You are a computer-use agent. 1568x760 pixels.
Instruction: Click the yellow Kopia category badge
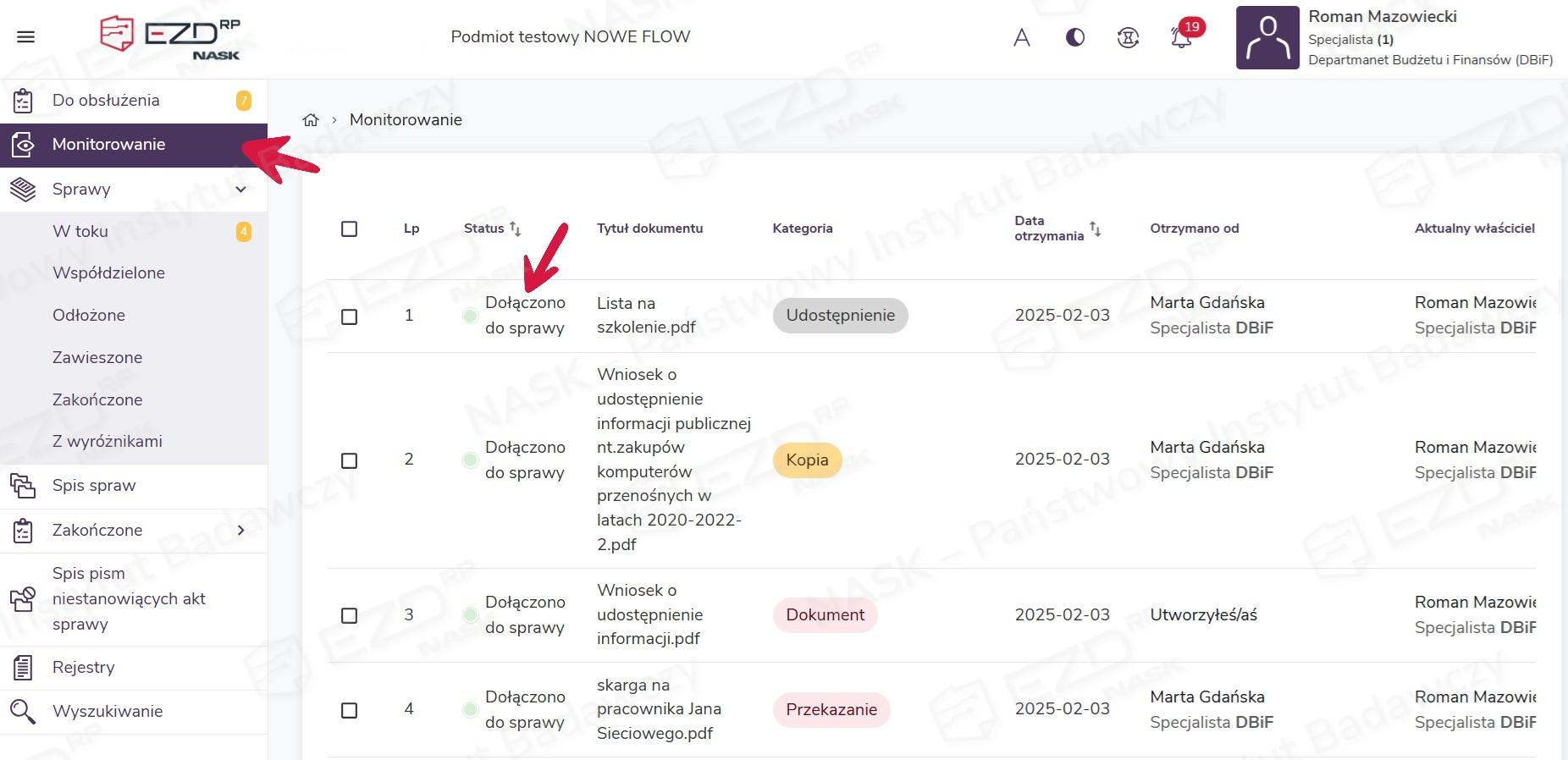coord(807,460)
